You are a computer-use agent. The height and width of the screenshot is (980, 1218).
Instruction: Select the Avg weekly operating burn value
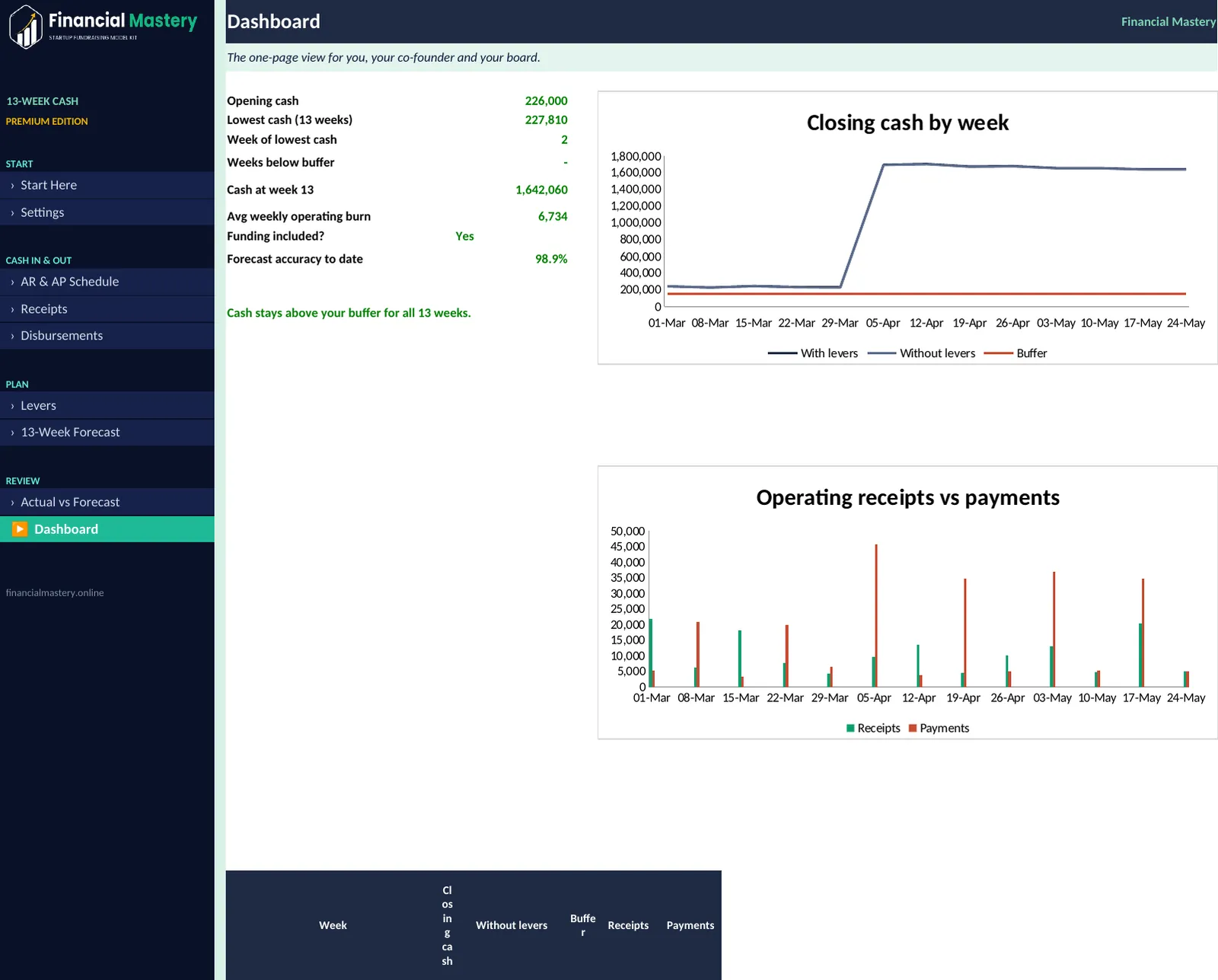pos(553,216)
